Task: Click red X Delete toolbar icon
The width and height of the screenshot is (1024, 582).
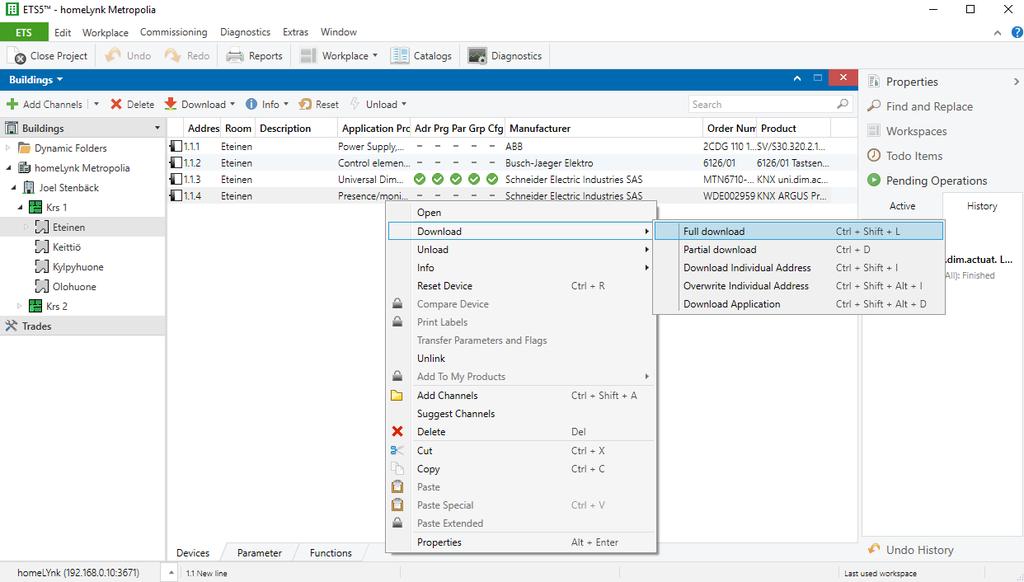Action: pyautogui.click(x=116, y=104)
